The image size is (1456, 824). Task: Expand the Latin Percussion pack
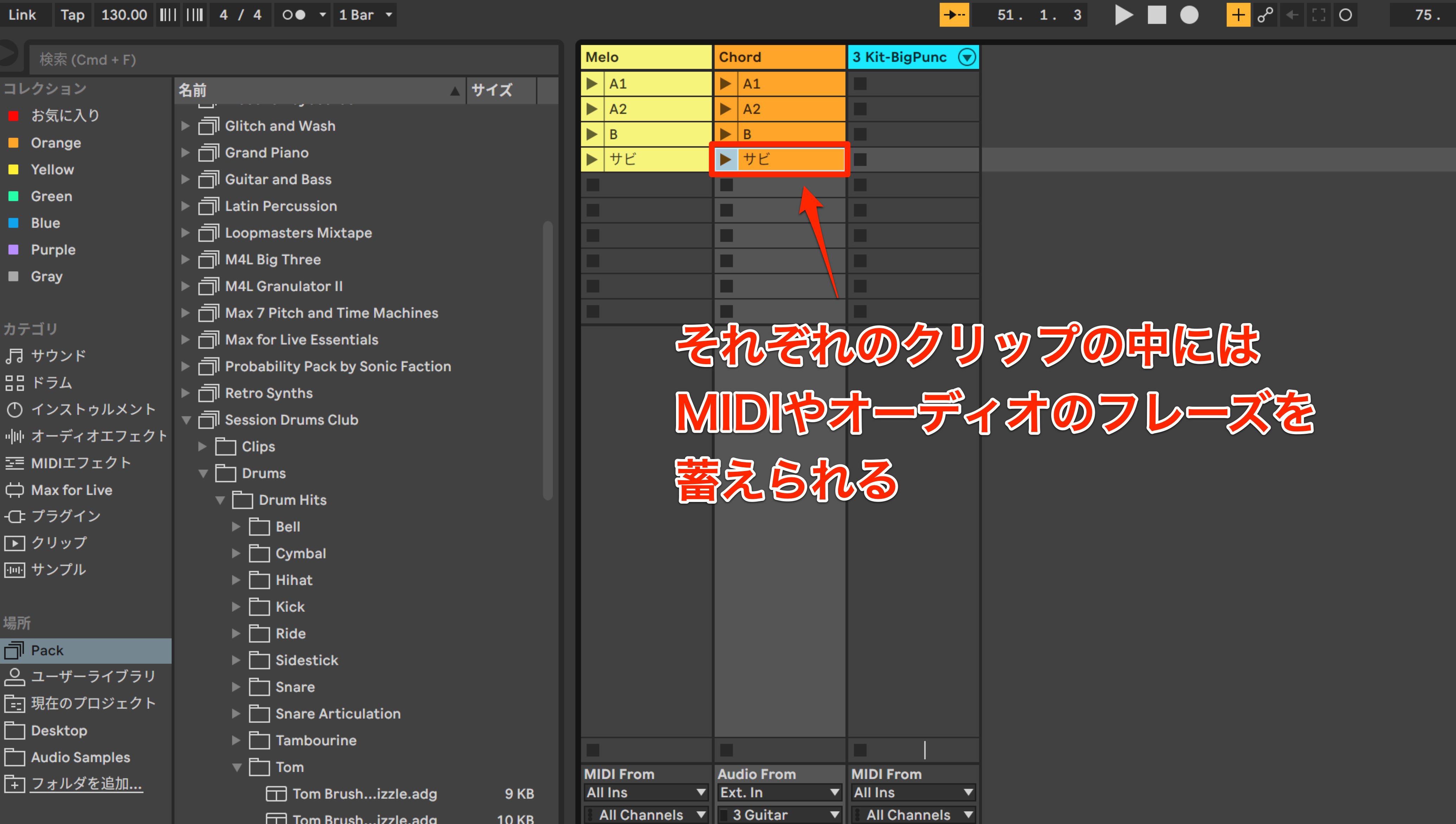185,206
